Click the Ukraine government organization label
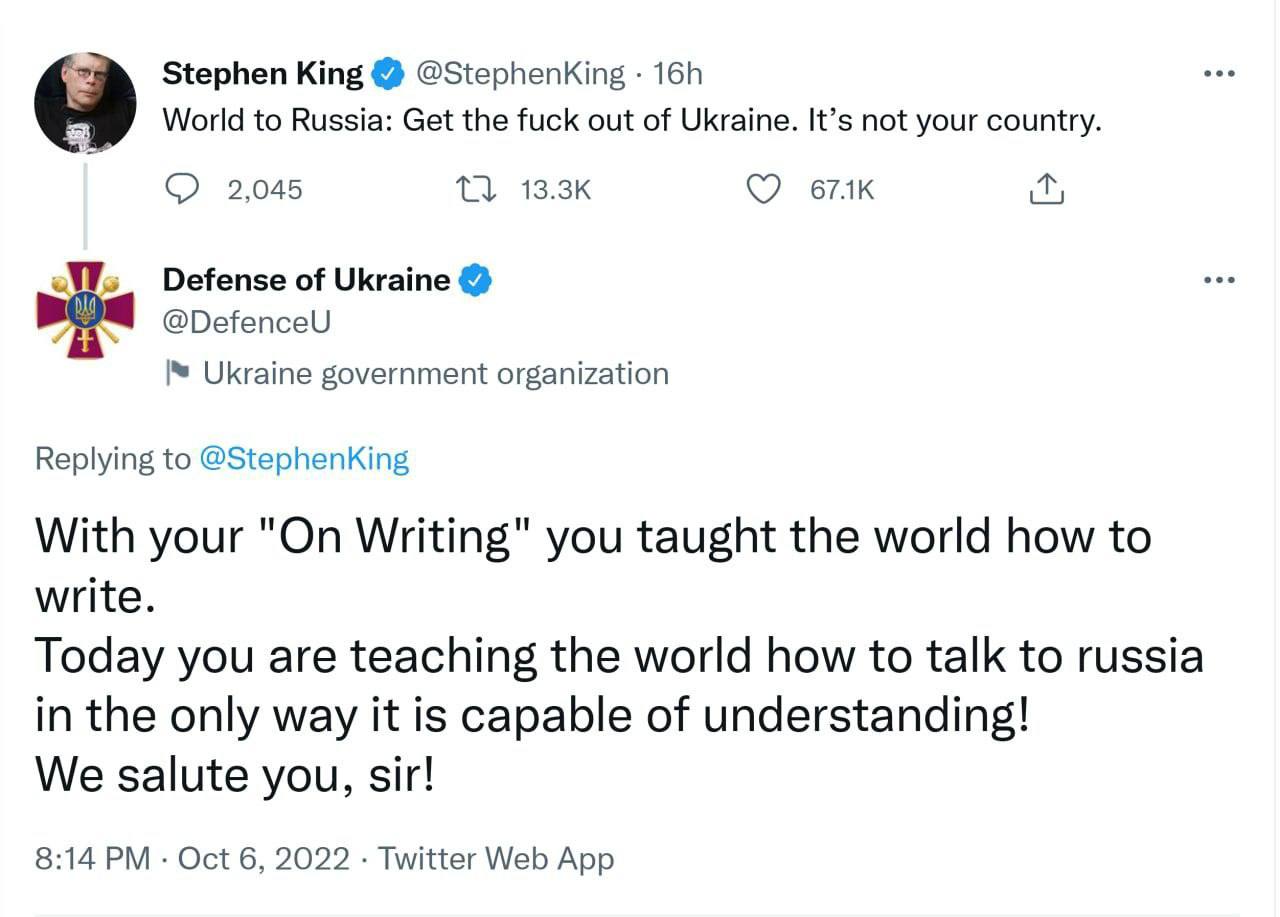Screen dimensions: 1280x917 pyautogui.click(x=435, y=374)
